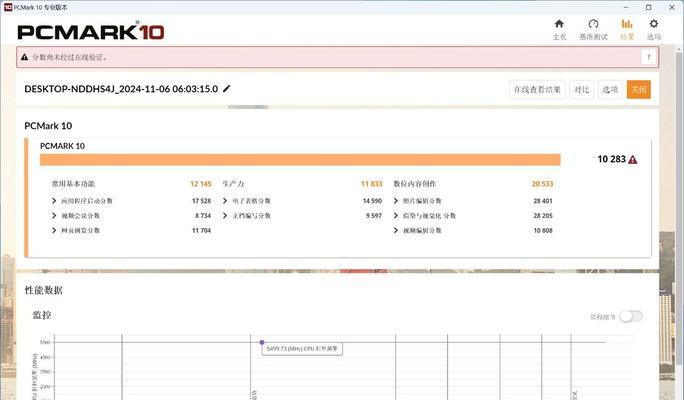Click the orange Close result button
The height and width of the screenshot is (400, 684).
(639, 89)
